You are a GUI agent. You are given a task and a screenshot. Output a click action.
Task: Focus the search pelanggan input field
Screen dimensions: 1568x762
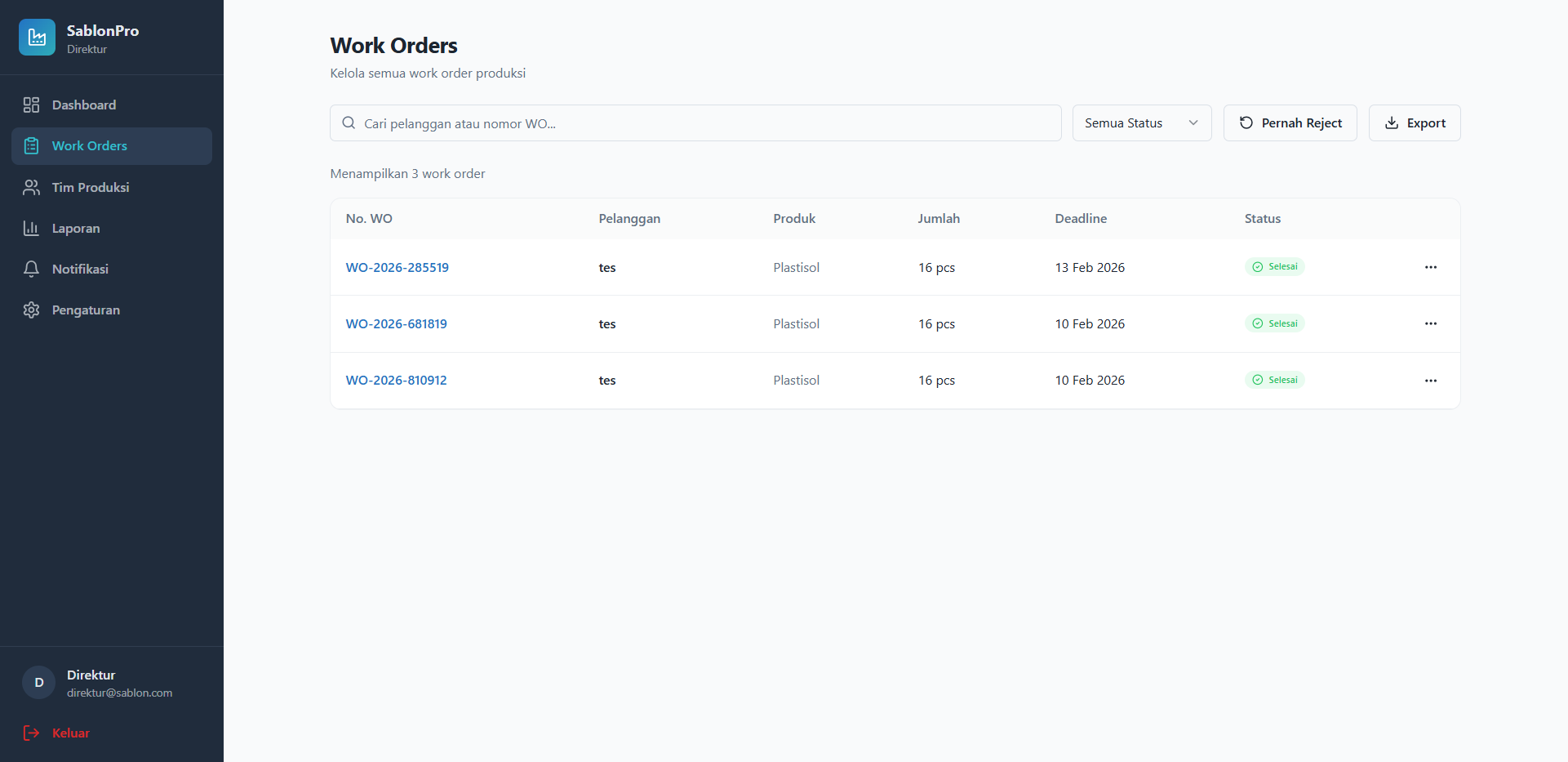coord(695,123)
